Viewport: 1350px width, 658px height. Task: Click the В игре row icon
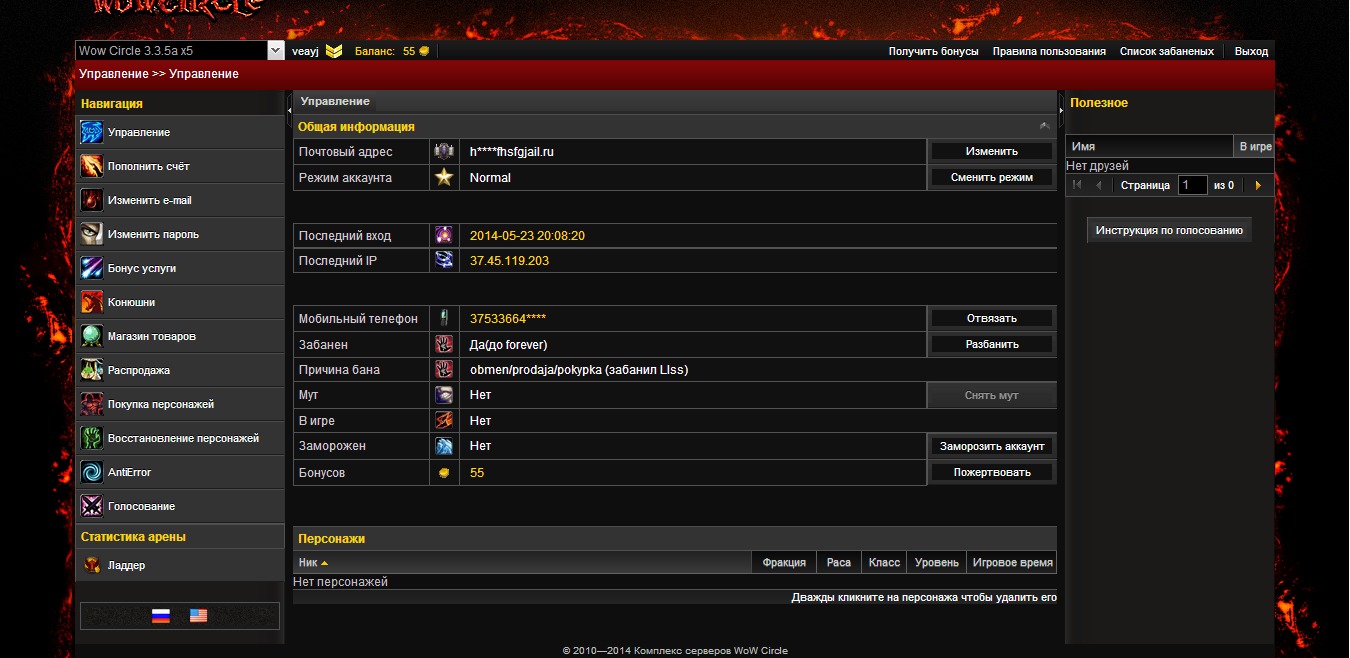pos(444,420)
